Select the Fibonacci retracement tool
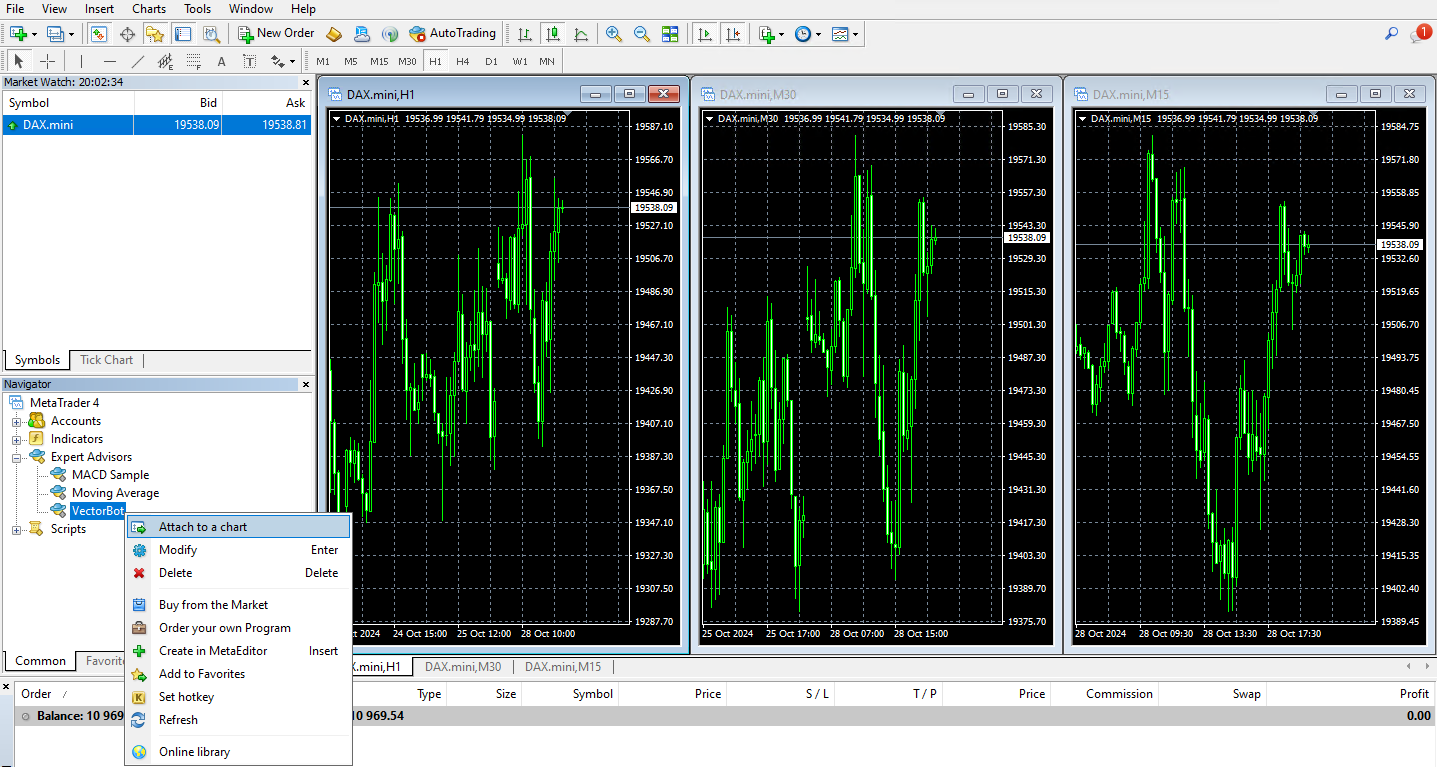Image resolution: width=1437 pixels, height=767 pixels. (x=194, y=61)
